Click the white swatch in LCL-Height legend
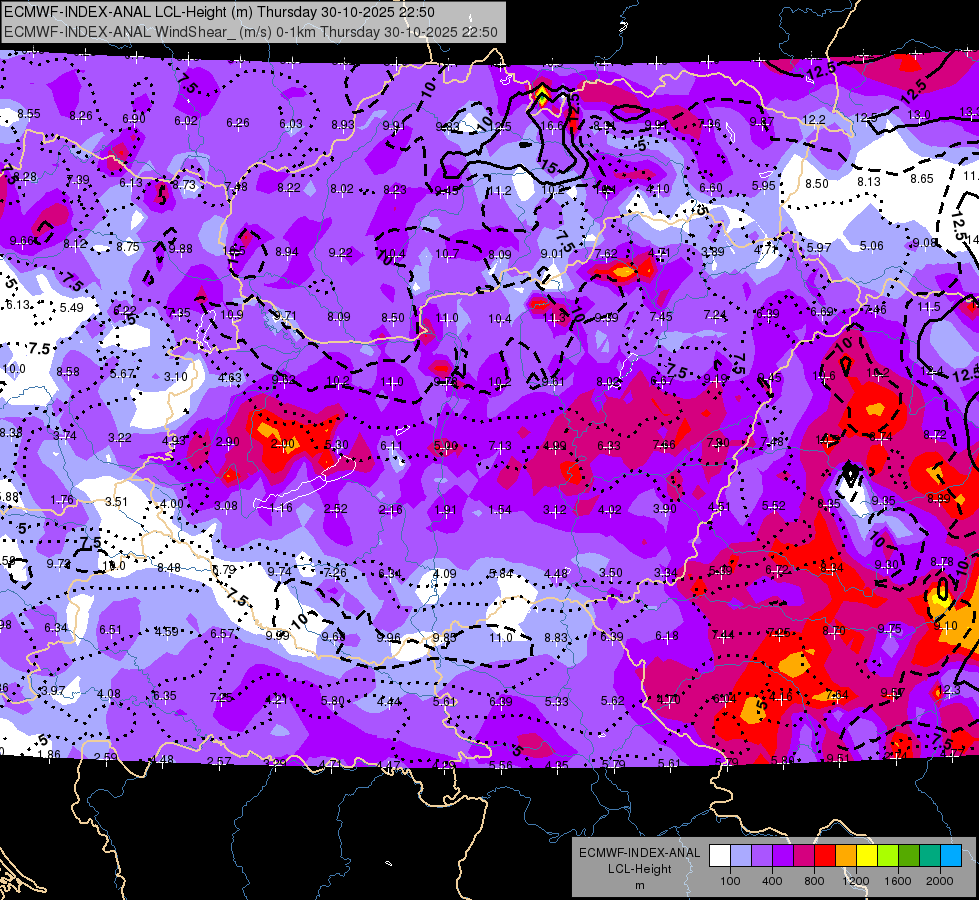Screen dimensions: 979x900 coord(719,856)
